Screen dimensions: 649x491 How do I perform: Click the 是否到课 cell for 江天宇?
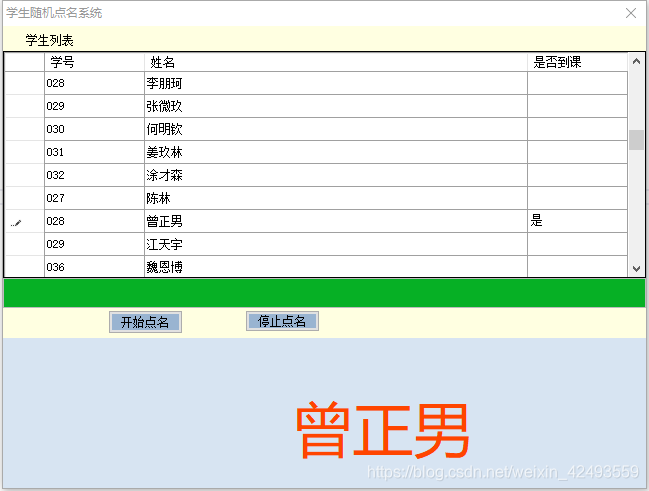(577, 244)
